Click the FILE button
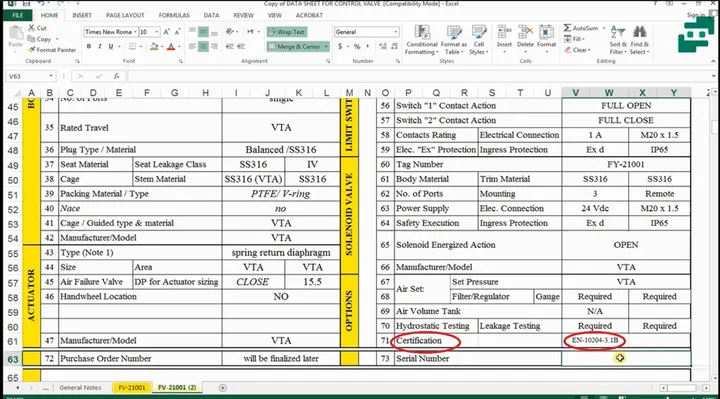 (17, 15)
